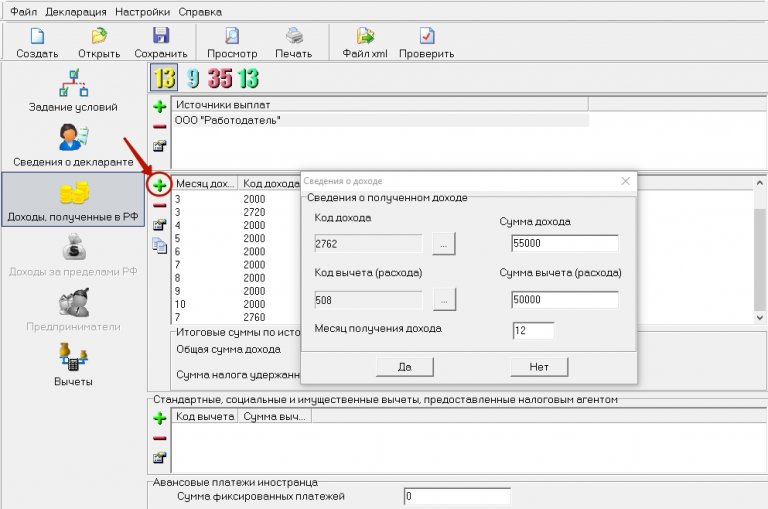Open the Декларация menu
The image size is (768, 509).
tap(74, 11)
